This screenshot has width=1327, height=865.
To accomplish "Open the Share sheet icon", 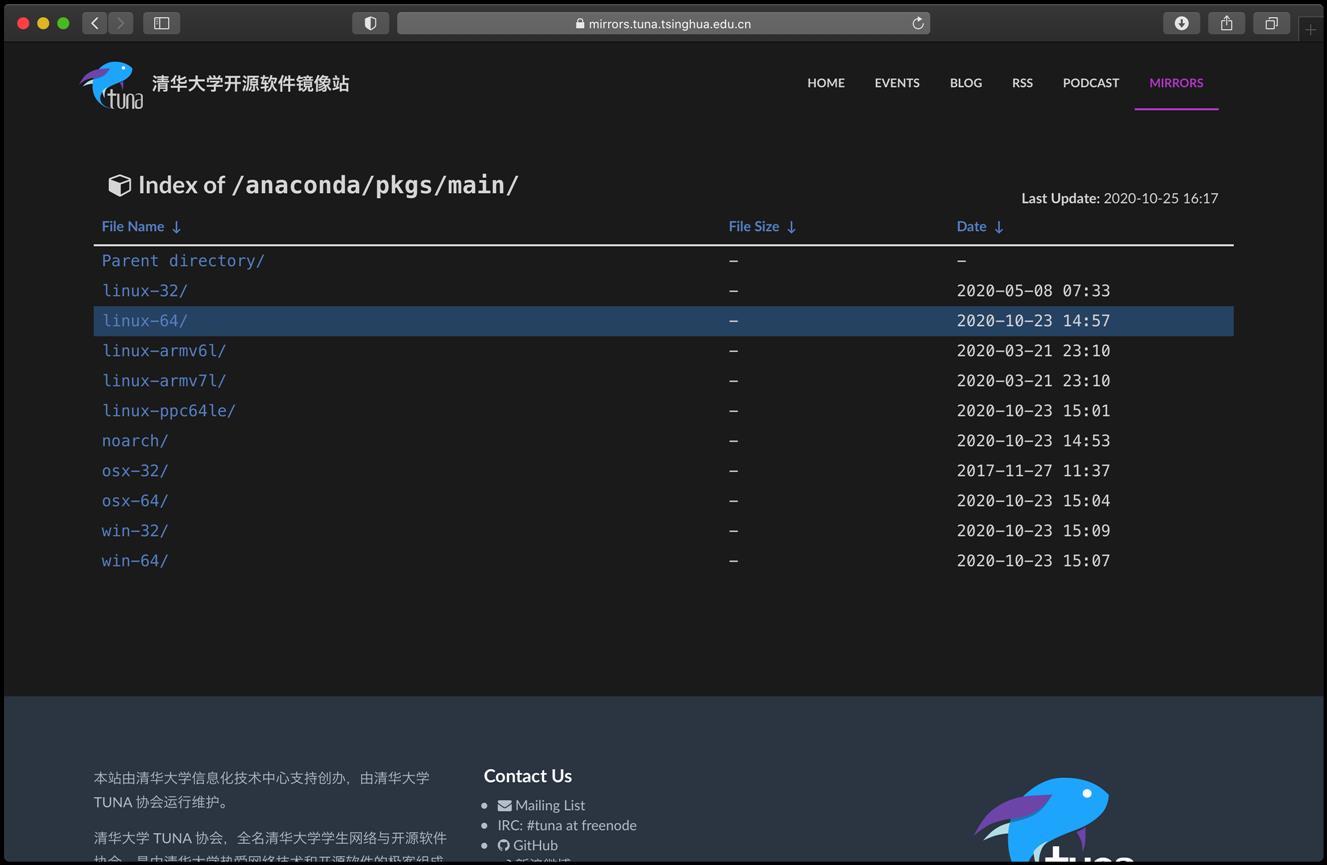I will point(1226,23).
